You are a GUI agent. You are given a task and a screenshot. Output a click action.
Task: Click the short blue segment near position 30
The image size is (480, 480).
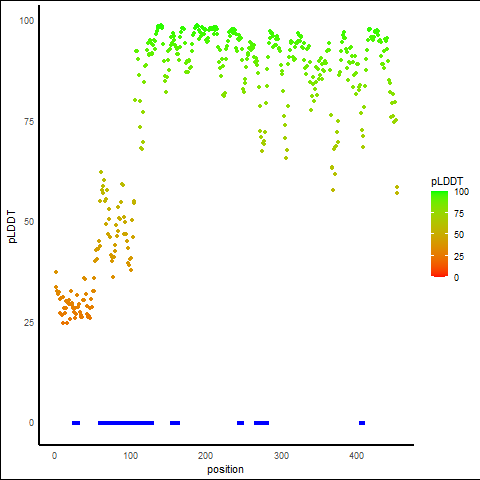coord(76,423)
